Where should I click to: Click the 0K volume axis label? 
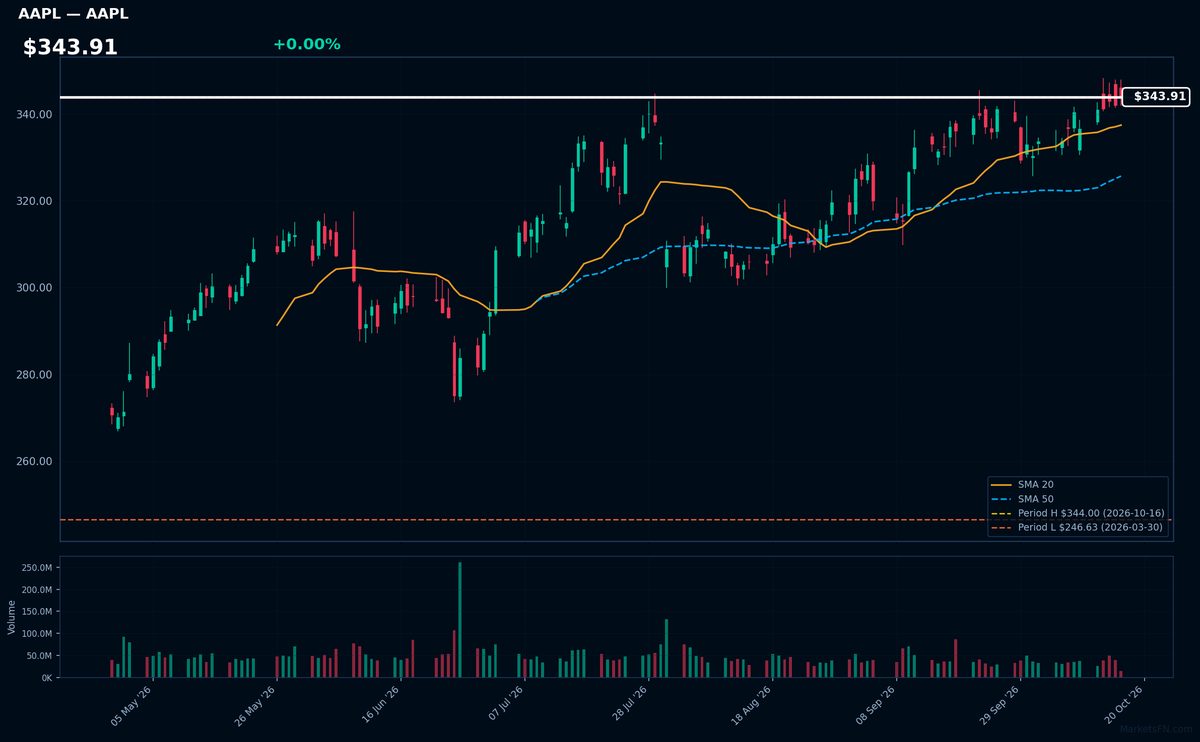46,678
